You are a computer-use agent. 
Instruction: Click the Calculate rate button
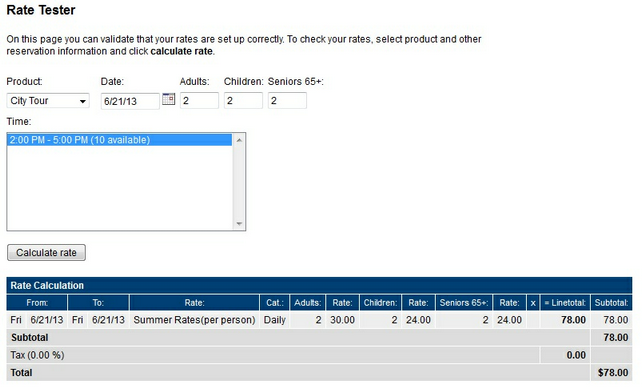tap(46, 253)
